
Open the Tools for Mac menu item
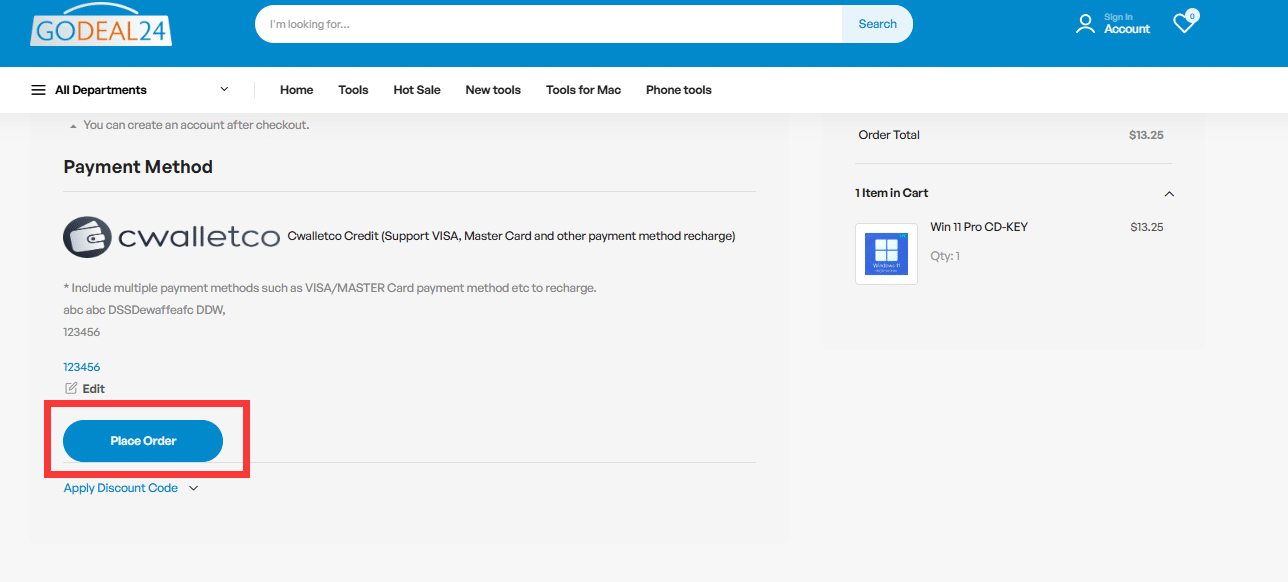click(x=583, y=90)
